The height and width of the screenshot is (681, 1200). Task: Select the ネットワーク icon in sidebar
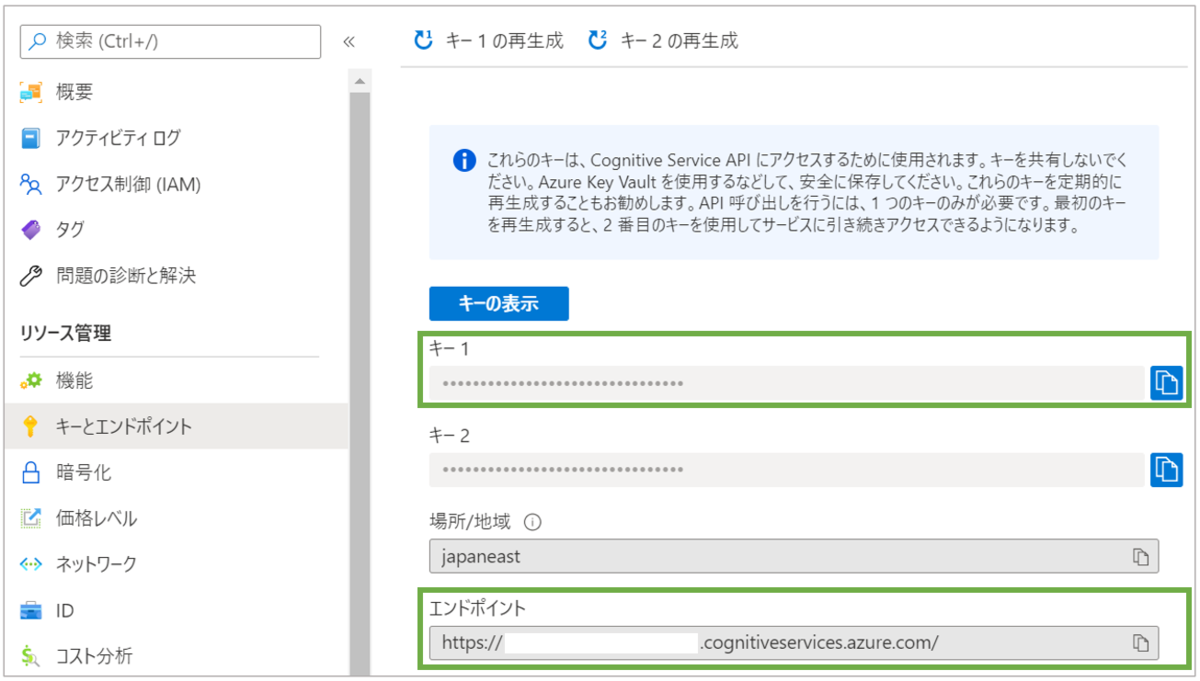pos(31,563)
